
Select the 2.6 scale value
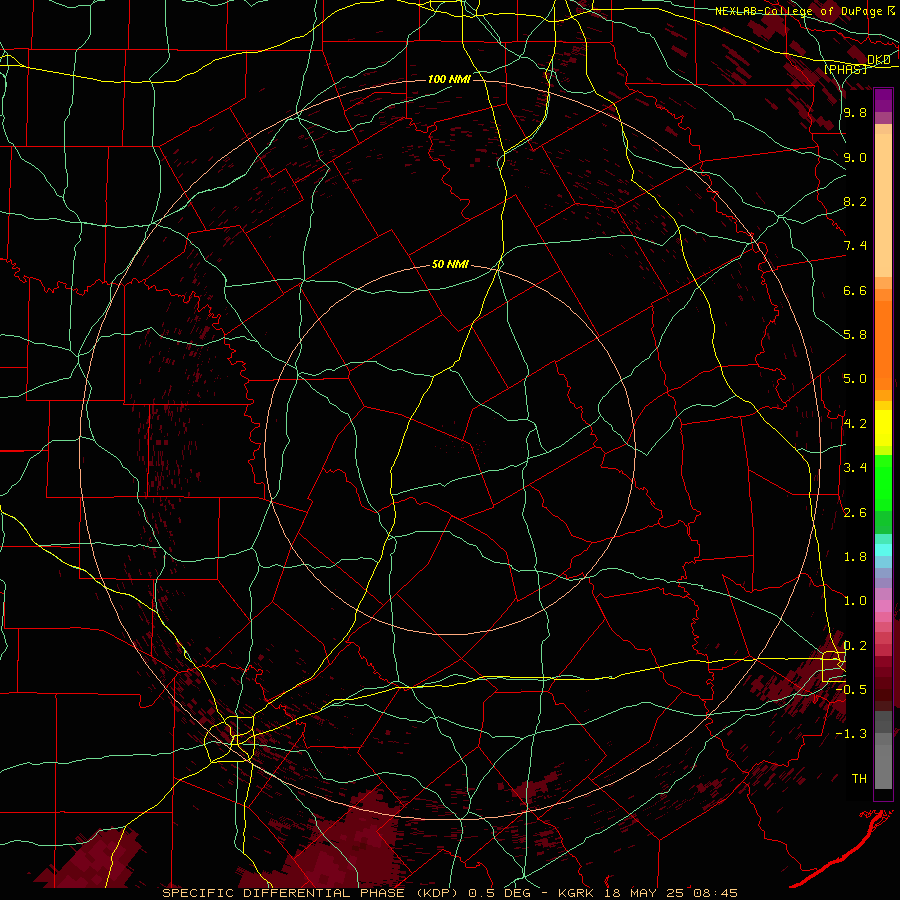[x=855, y=513]
